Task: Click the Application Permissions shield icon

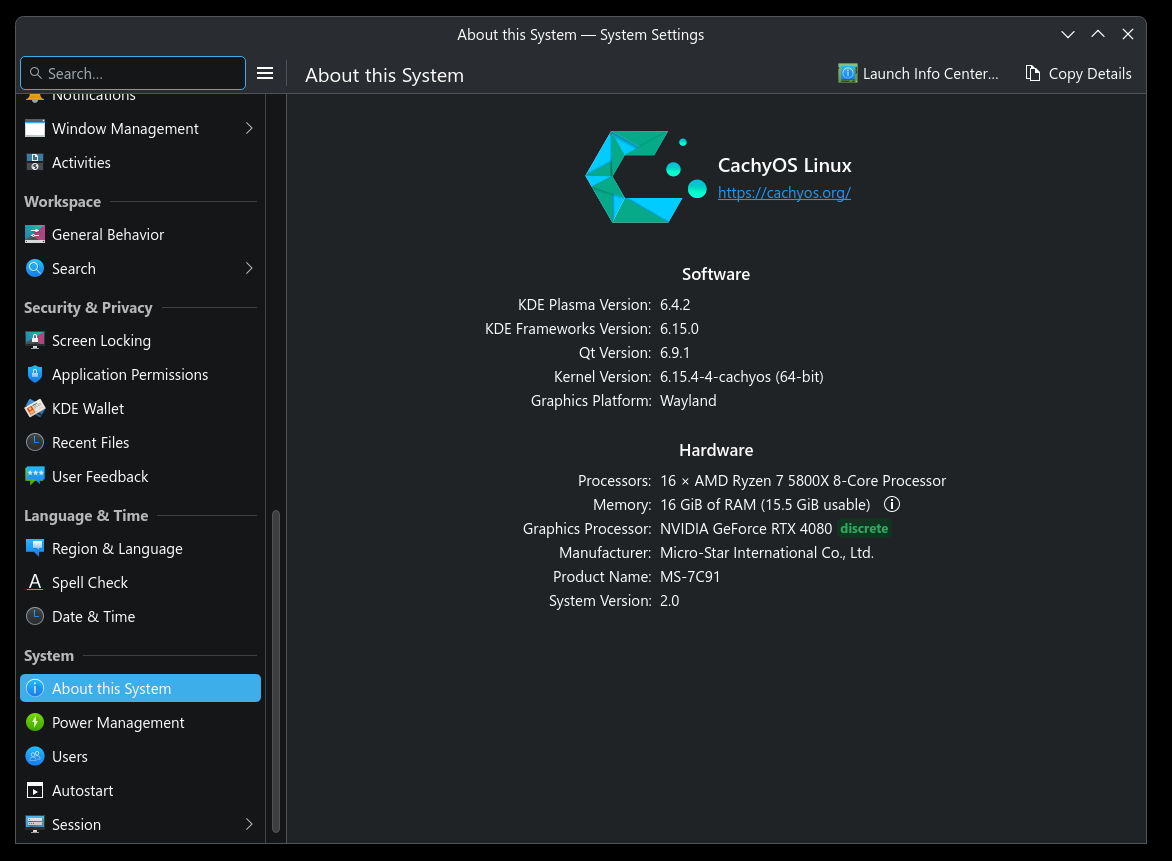Action: (35, 374)
